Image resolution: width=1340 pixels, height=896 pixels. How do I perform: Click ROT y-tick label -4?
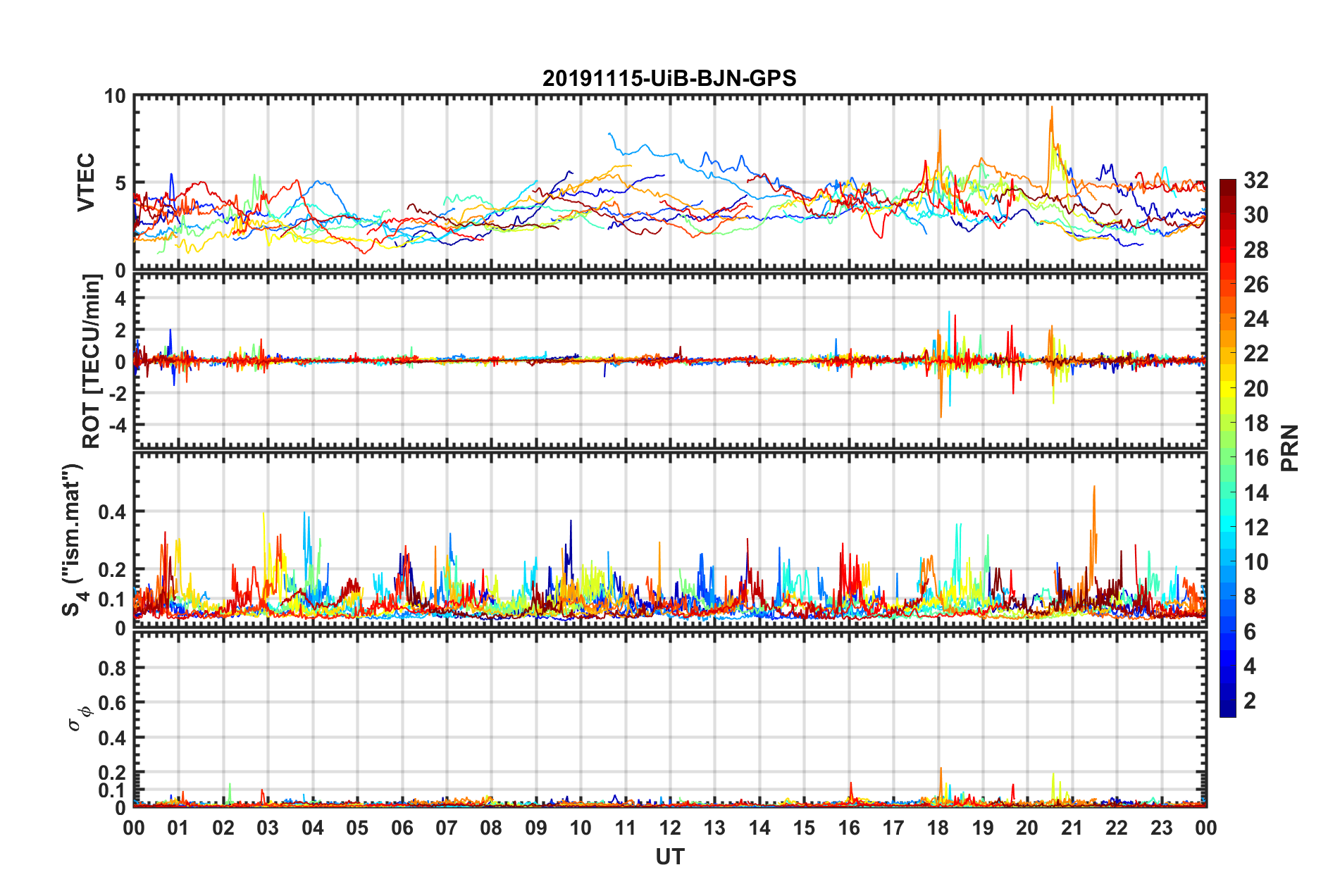(x=118, y=425)
